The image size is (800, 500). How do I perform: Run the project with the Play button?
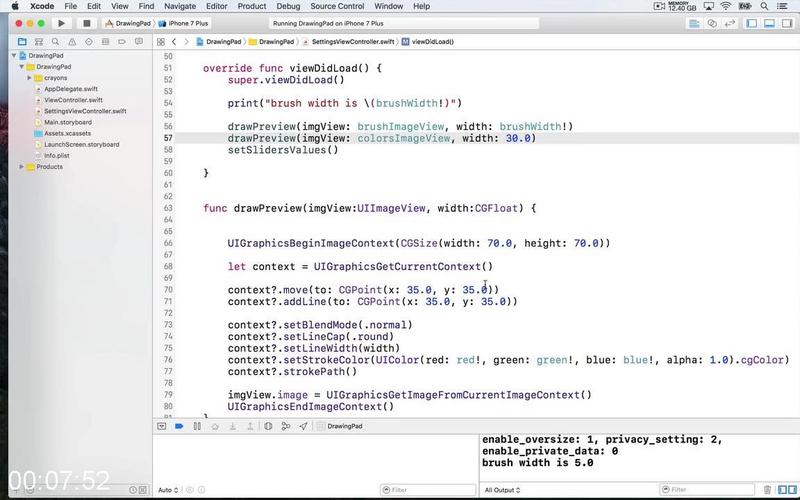[61, 23]
